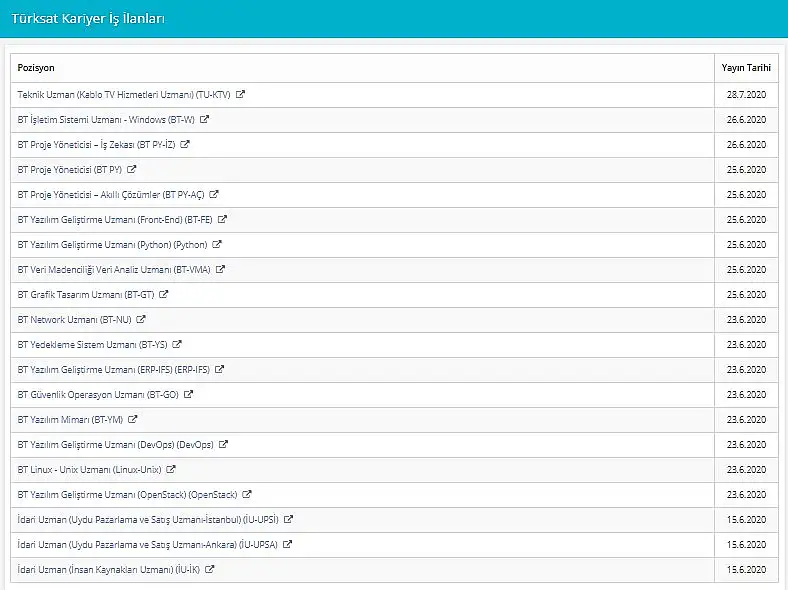Click the date 28.7.2020 cell
This screenshot has height=590, width=788.
[x=746, y=94]
